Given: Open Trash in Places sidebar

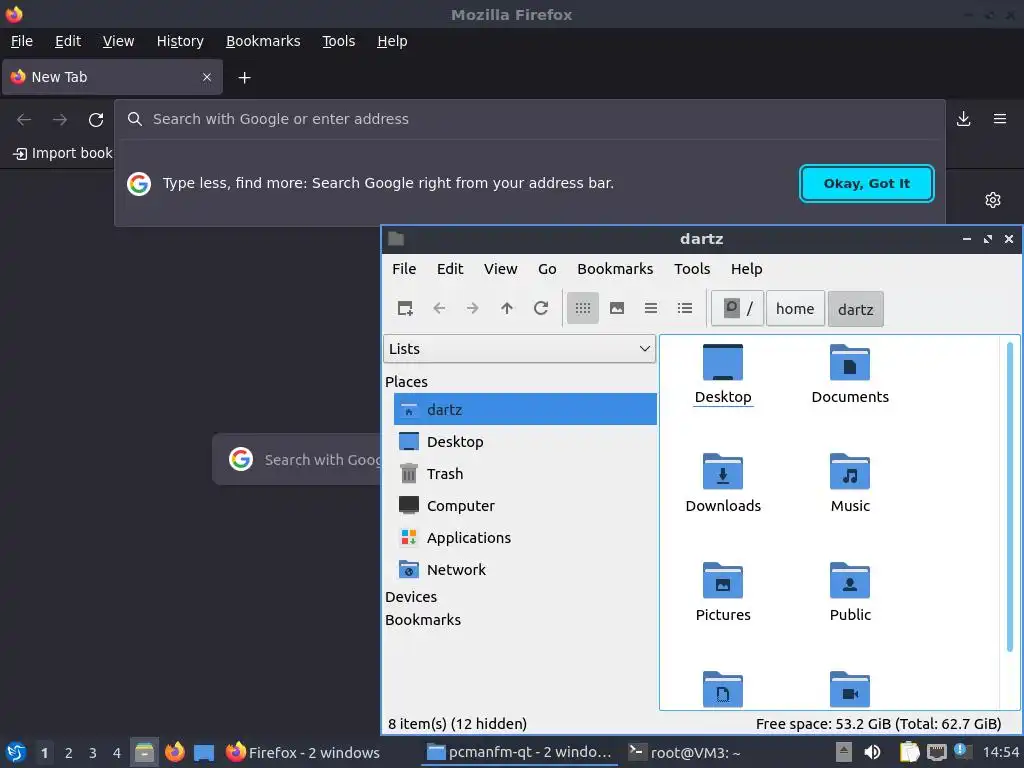Looking at the screenshot, I should pos(525,473).
